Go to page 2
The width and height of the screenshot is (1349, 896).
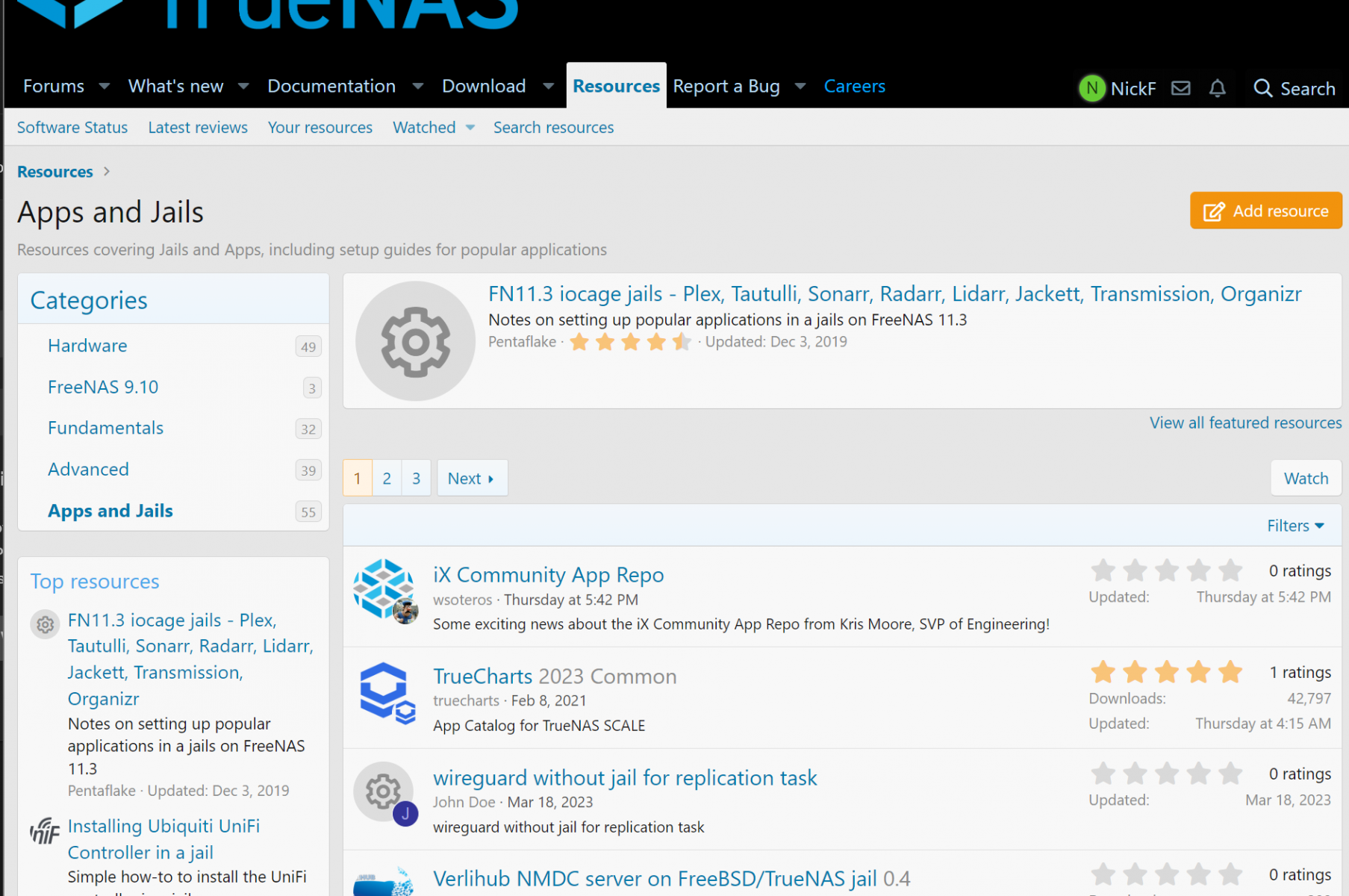click(387, 479)
